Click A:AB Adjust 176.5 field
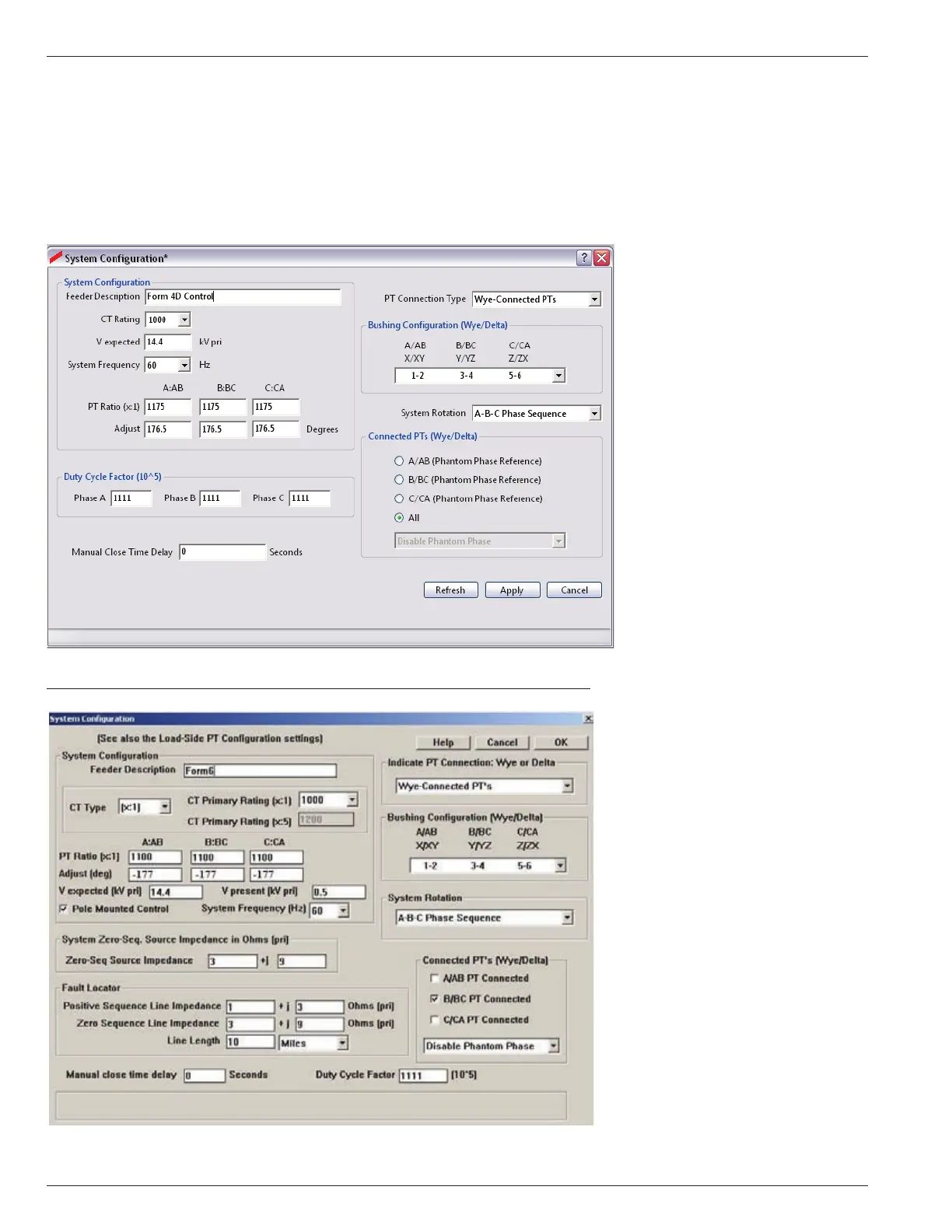 (168, 429)
